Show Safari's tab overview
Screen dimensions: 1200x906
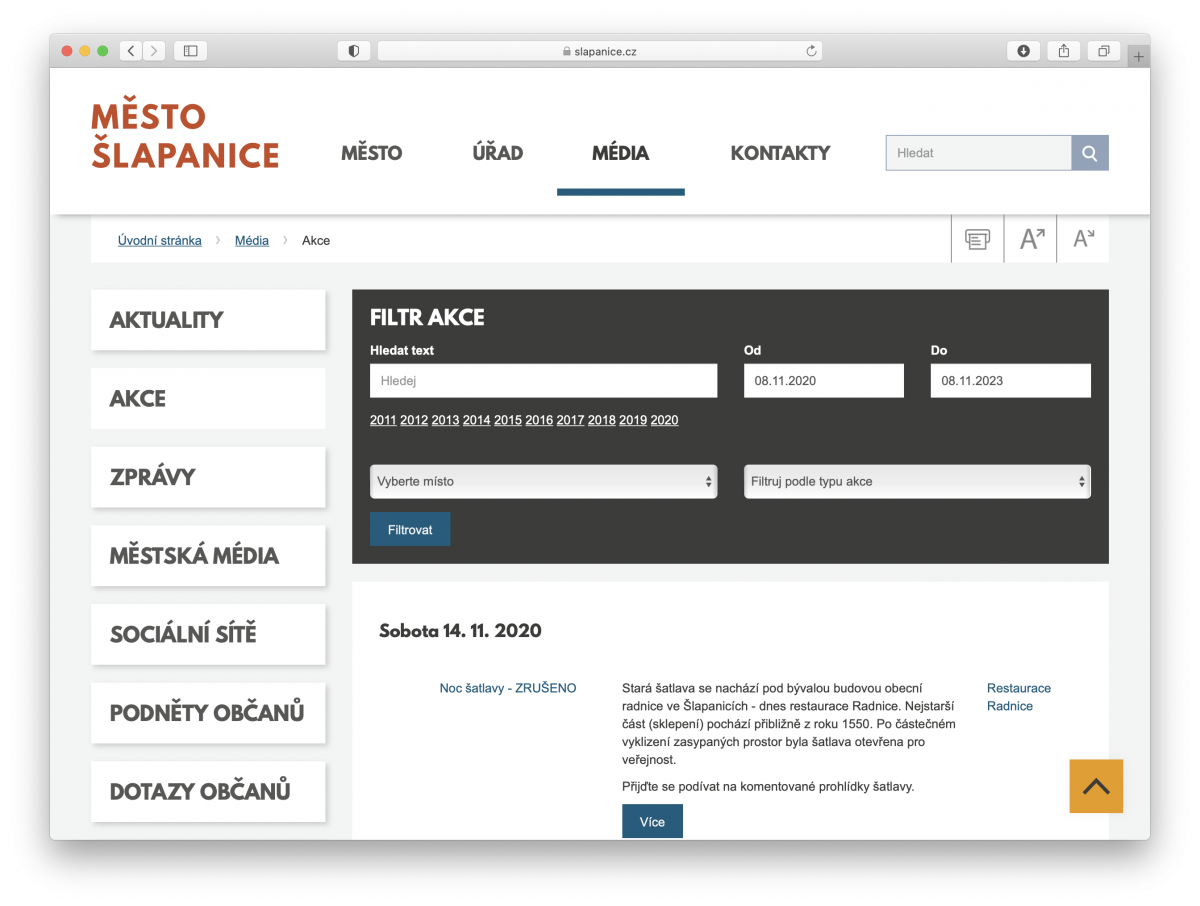point(1104,51)
